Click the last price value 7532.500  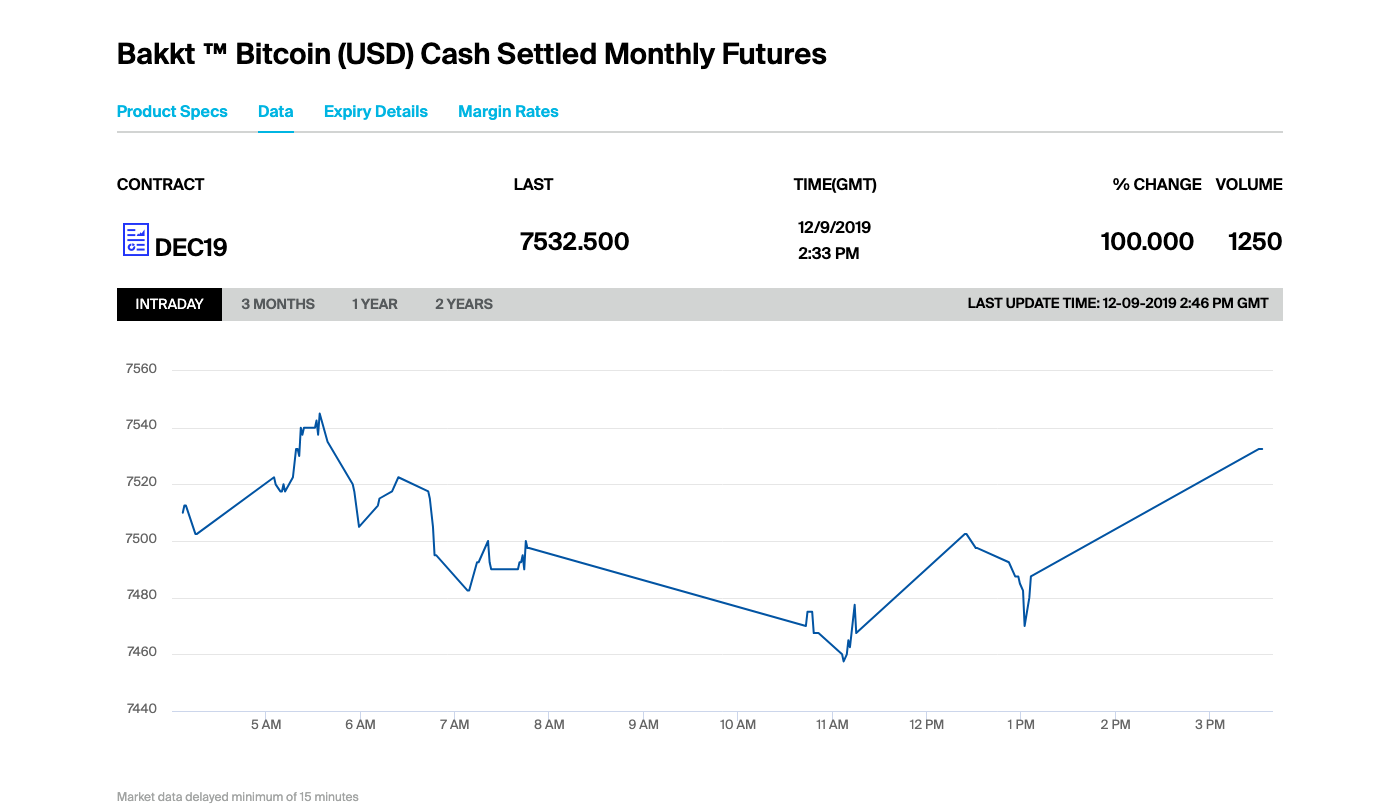574,241
